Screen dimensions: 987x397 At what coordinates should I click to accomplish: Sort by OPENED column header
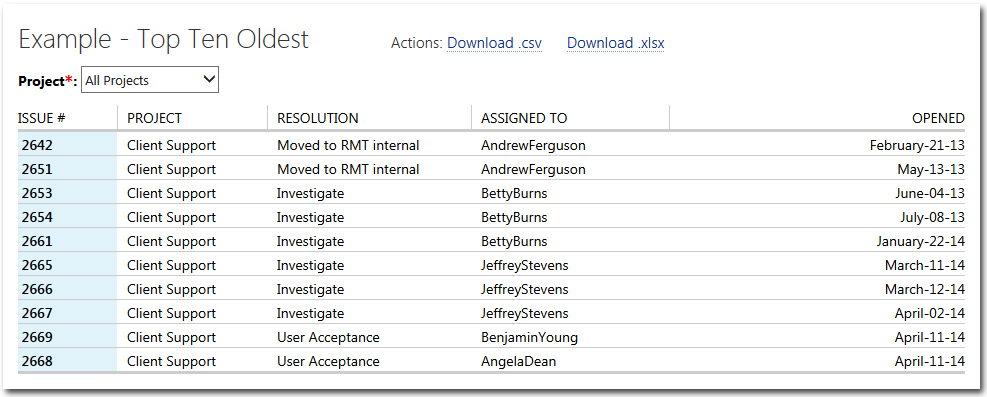[939, 118]
